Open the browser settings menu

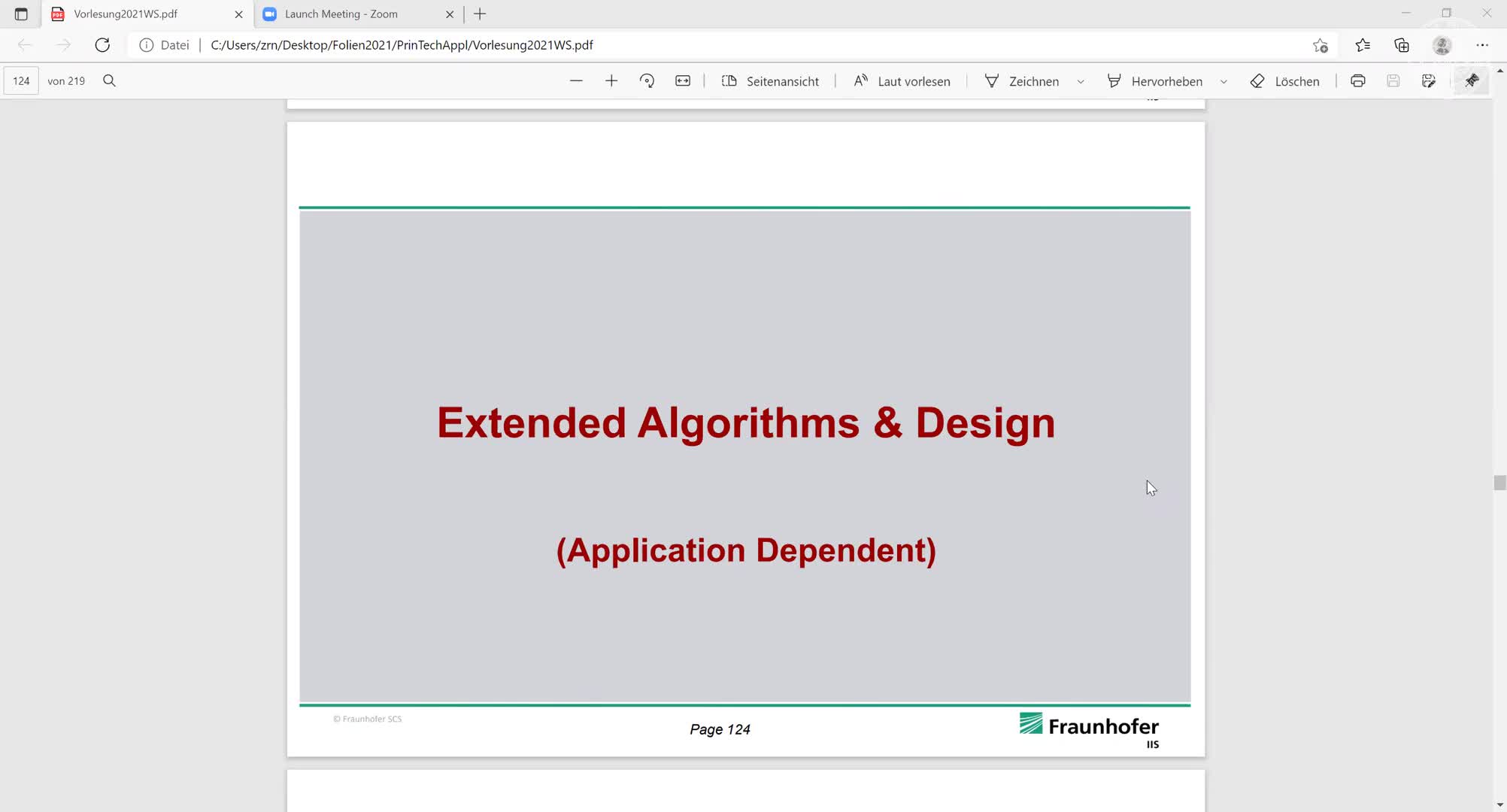pyautogui.click(x=1482, y=45)
